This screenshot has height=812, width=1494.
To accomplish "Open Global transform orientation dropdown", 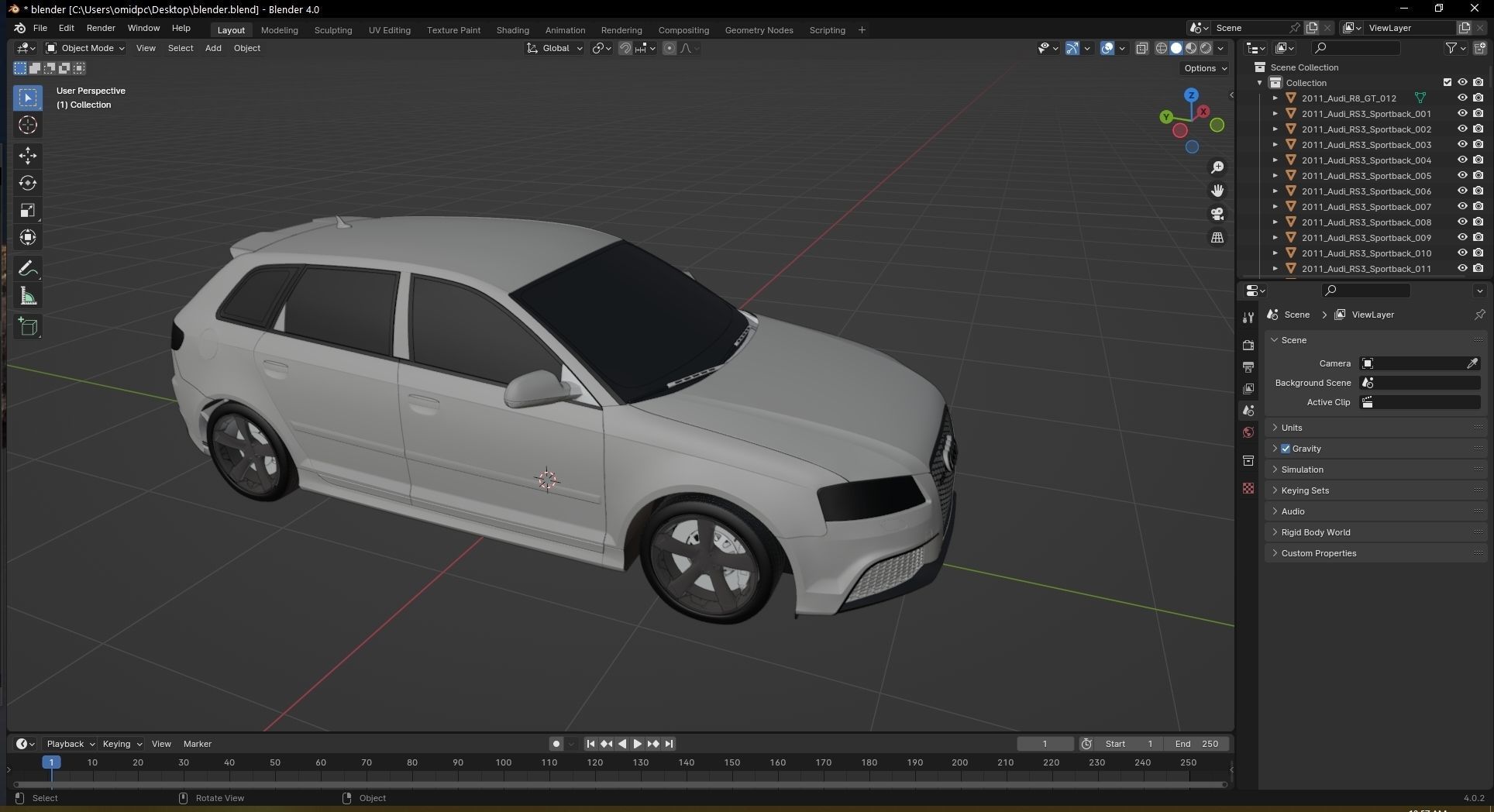I will (x=555, y=48).
